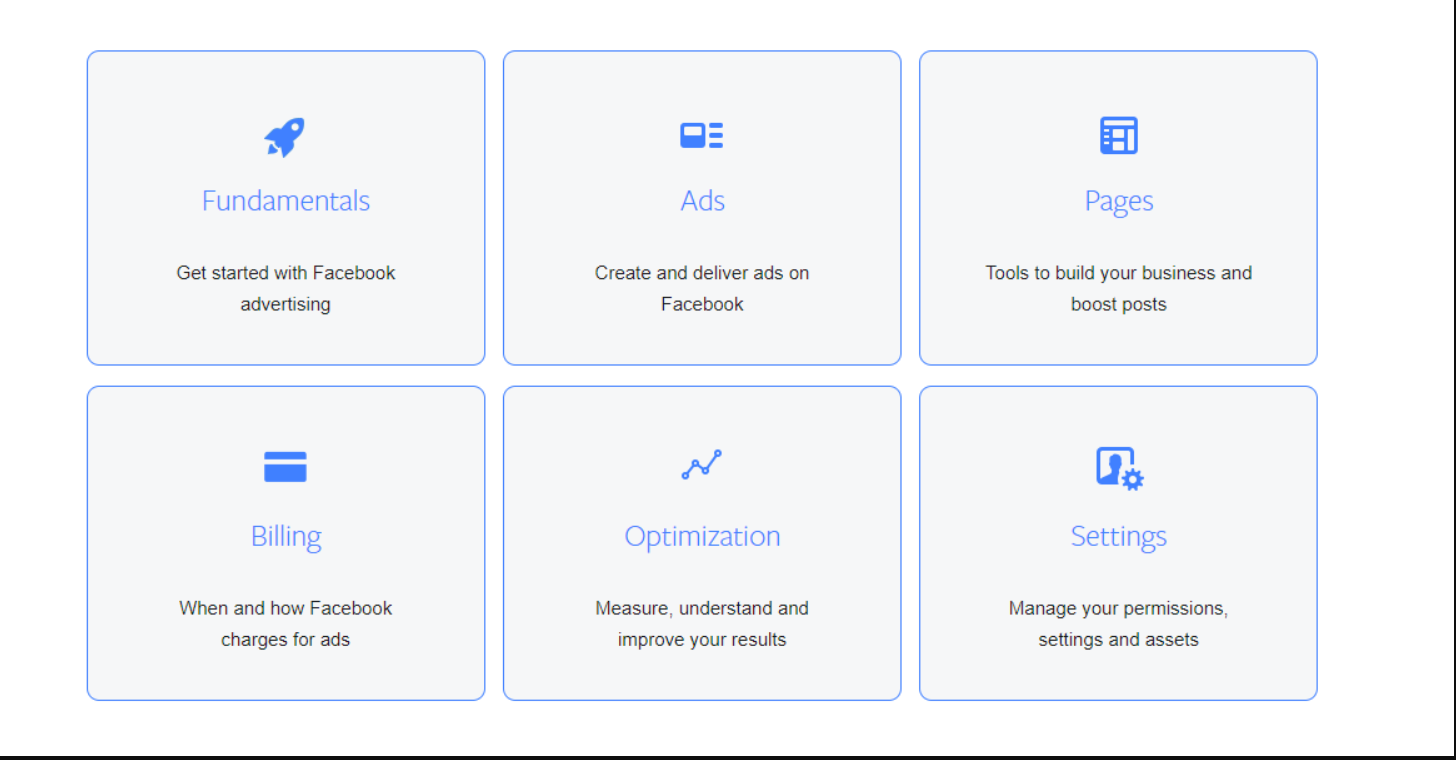Click the credit card icon above Billing
This screenshot has height=760, width=1456.
[285, 467]
